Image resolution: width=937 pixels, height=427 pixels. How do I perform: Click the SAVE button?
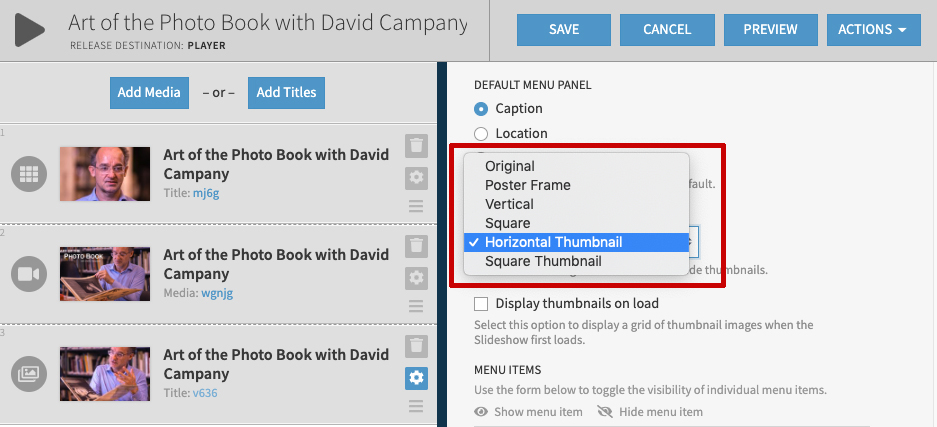[x=564, y=30]
